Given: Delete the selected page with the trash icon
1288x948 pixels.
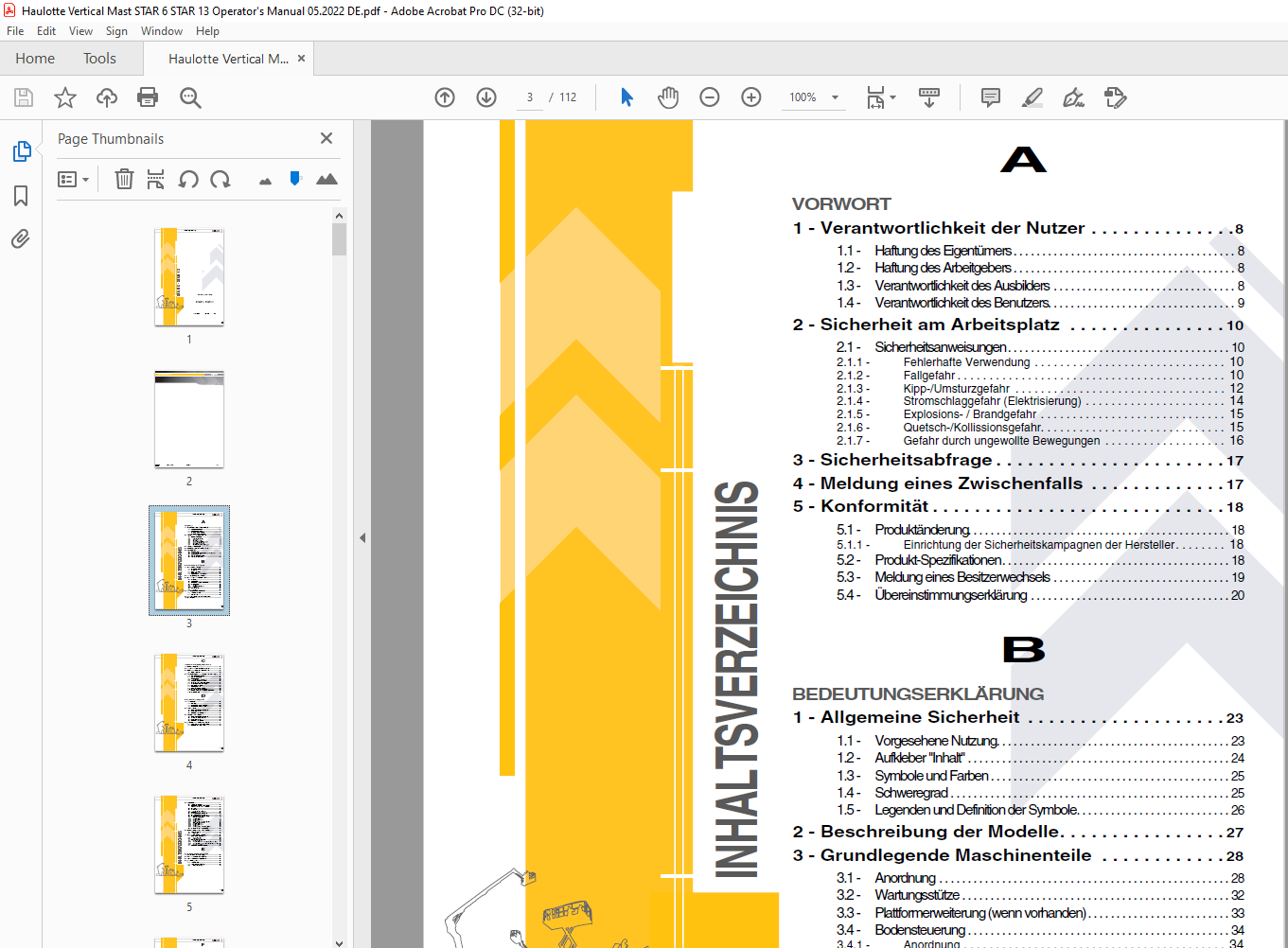Looking at the screenshot, I should coord(124,179).
